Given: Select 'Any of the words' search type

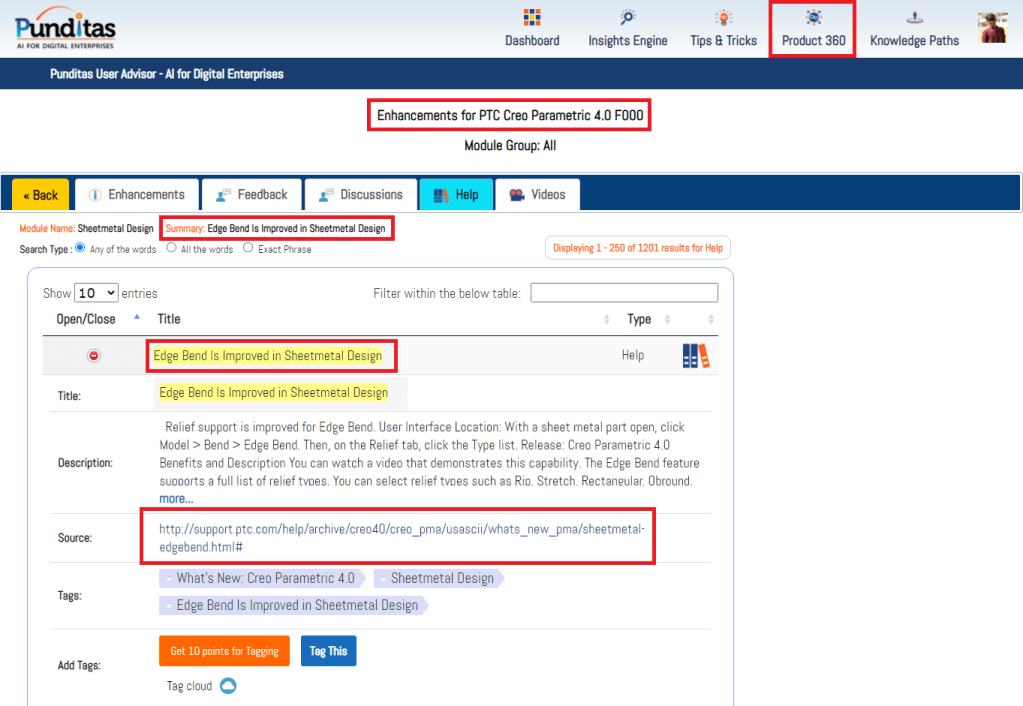Looking at the screenshot, I should (x=81, y=248).
